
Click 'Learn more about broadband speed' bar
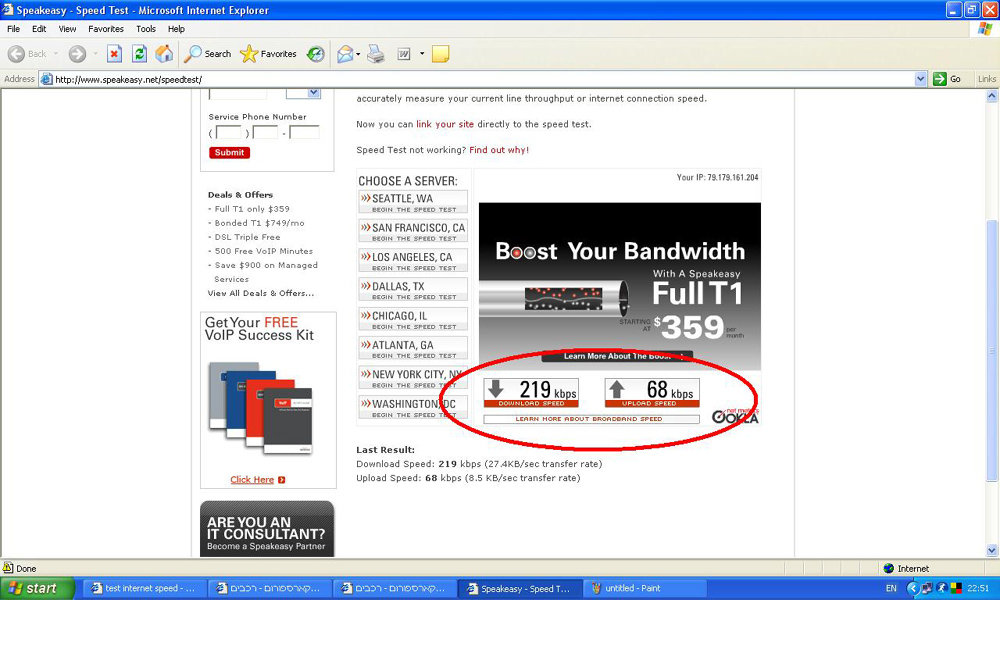click(x=591, y=419)
